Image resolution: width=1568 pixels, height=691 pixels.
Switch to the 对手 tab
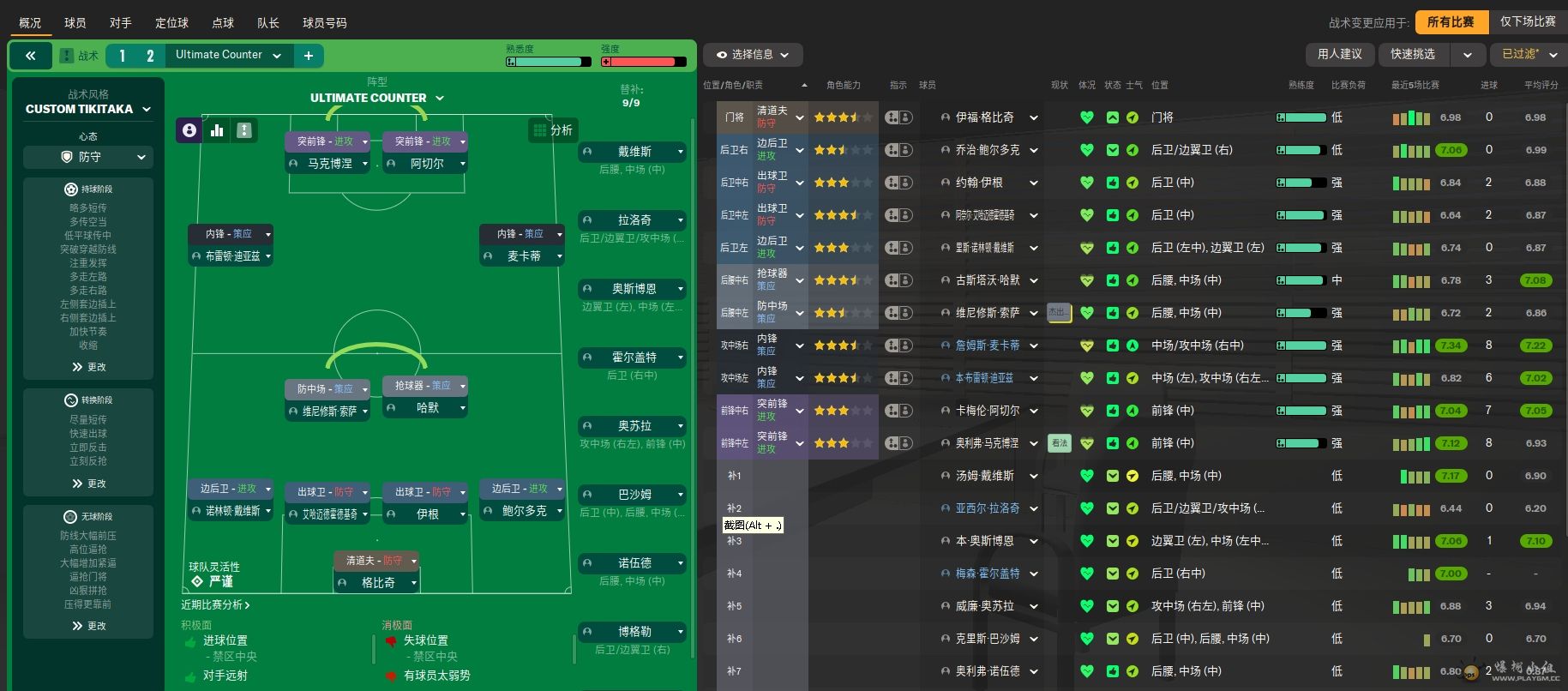120,23
